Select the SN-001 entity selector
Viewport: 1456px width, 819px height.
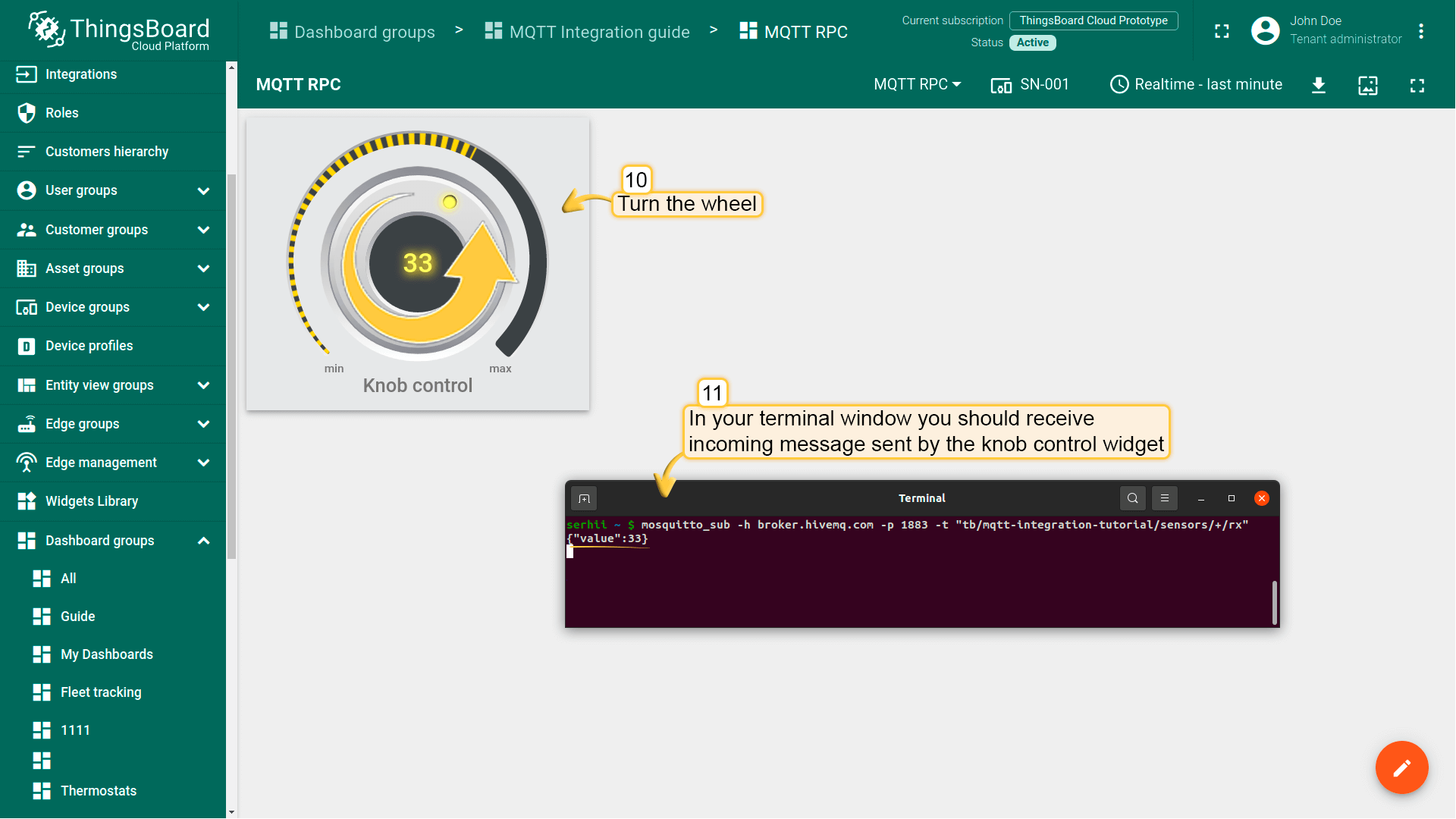pos(1030,84)
